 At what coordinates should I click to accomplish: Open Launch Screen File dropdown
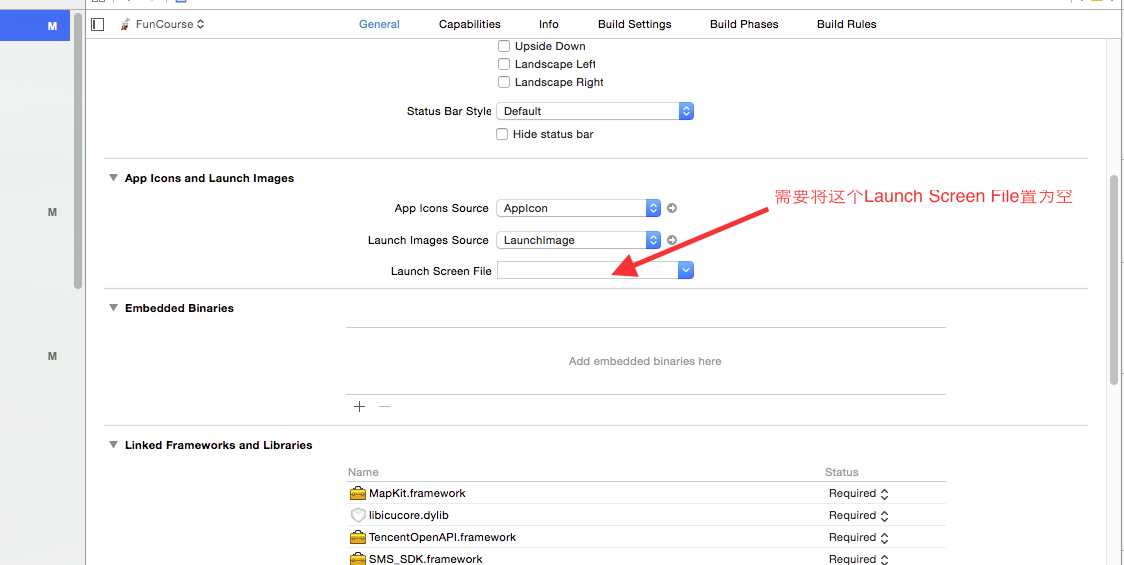point(595,270)
